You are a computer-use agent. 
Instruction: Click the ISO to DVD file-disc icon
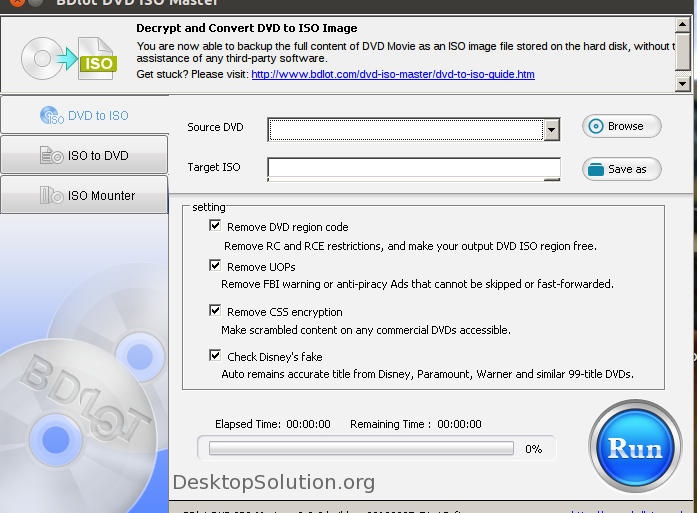[51, 156]
